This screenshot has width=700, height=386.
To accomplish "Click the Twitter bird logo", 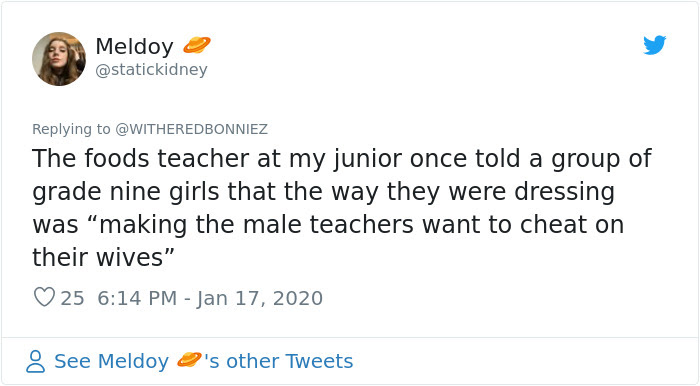I will pos(654,45).
